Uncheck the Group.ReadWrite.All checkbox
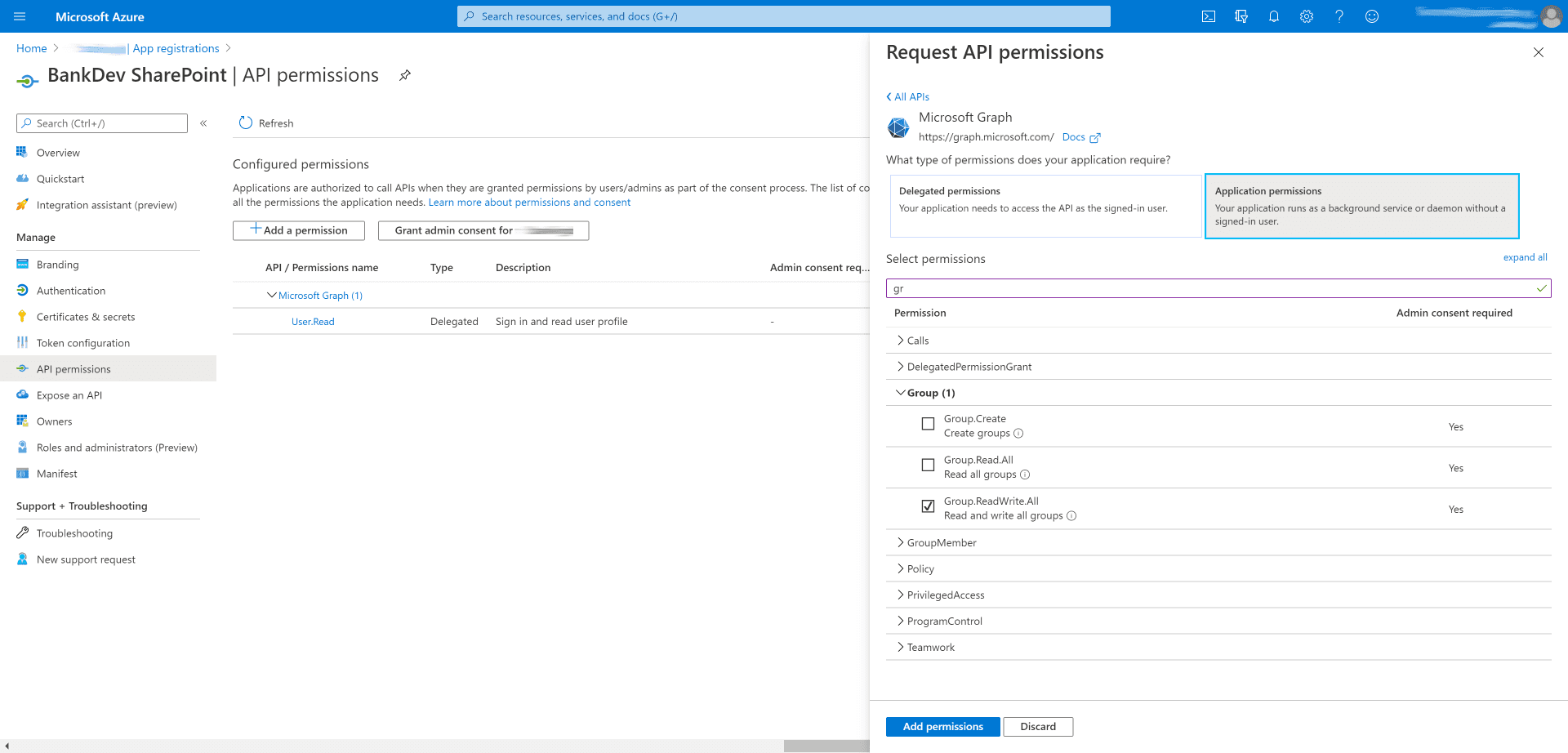Screen dimensions: 1568x753 (x=928, y=506)
